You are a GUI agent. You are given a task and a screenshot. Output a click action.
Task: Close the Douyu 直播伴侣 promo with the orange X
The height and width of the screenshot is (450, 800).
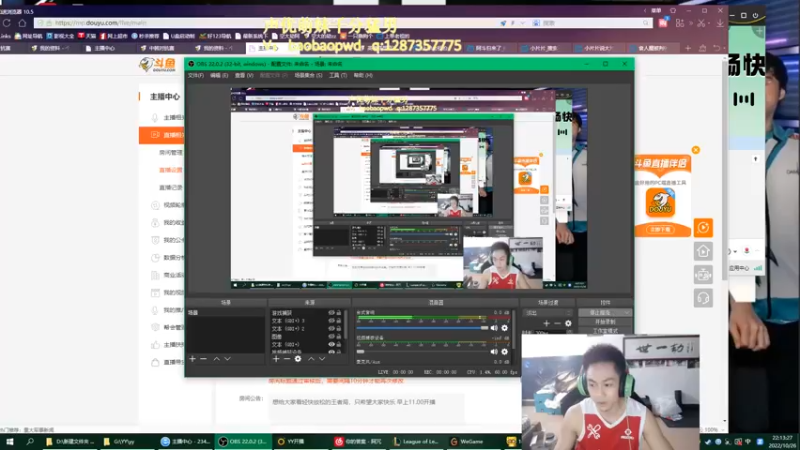click(696, 150)
